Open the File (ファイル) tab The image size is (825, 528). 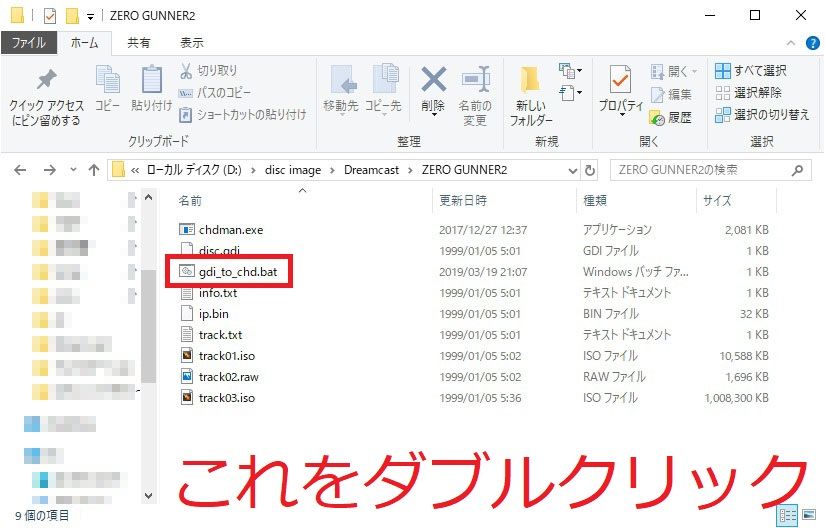28,43
